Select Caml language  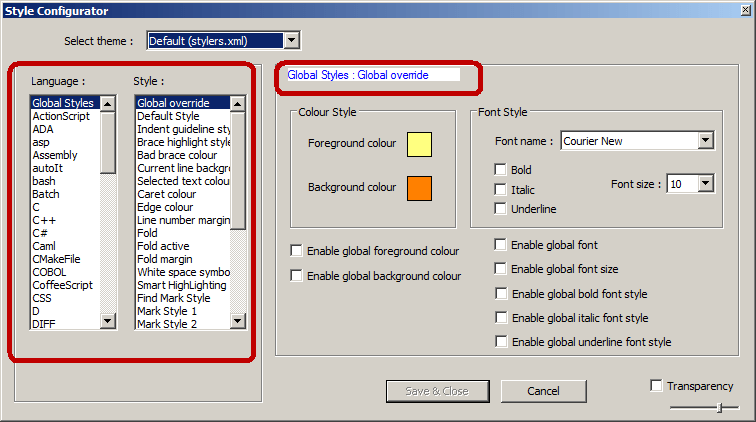[x=65, y=246]
